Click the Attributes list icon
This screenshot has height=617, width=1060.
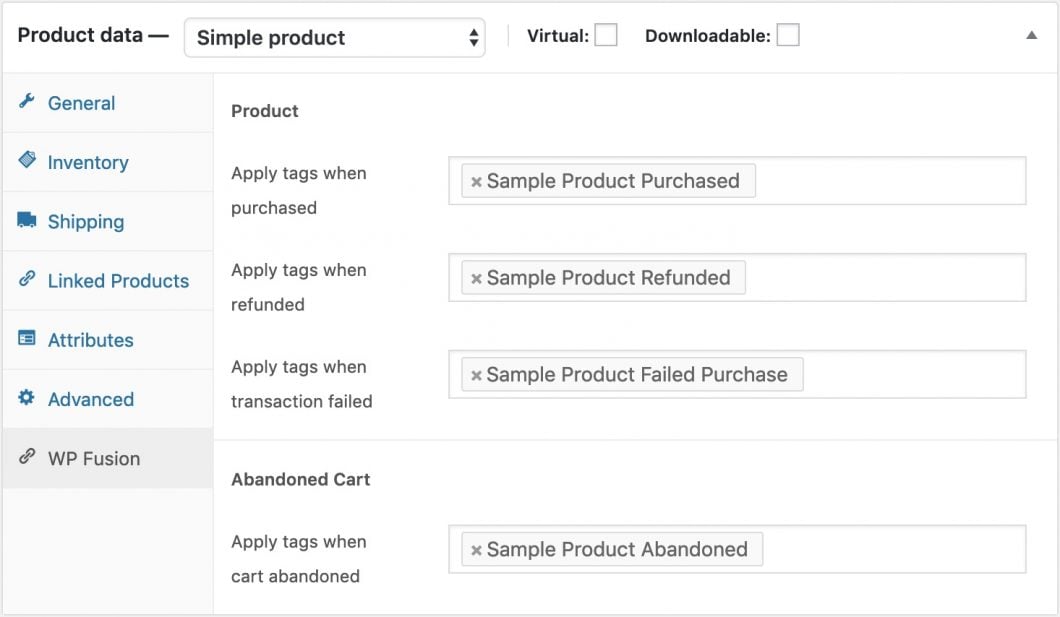[27, 339]
